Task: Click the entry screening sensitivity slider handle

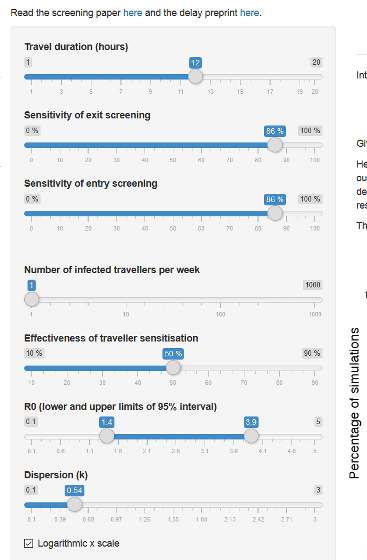Action: click(275, 214)
